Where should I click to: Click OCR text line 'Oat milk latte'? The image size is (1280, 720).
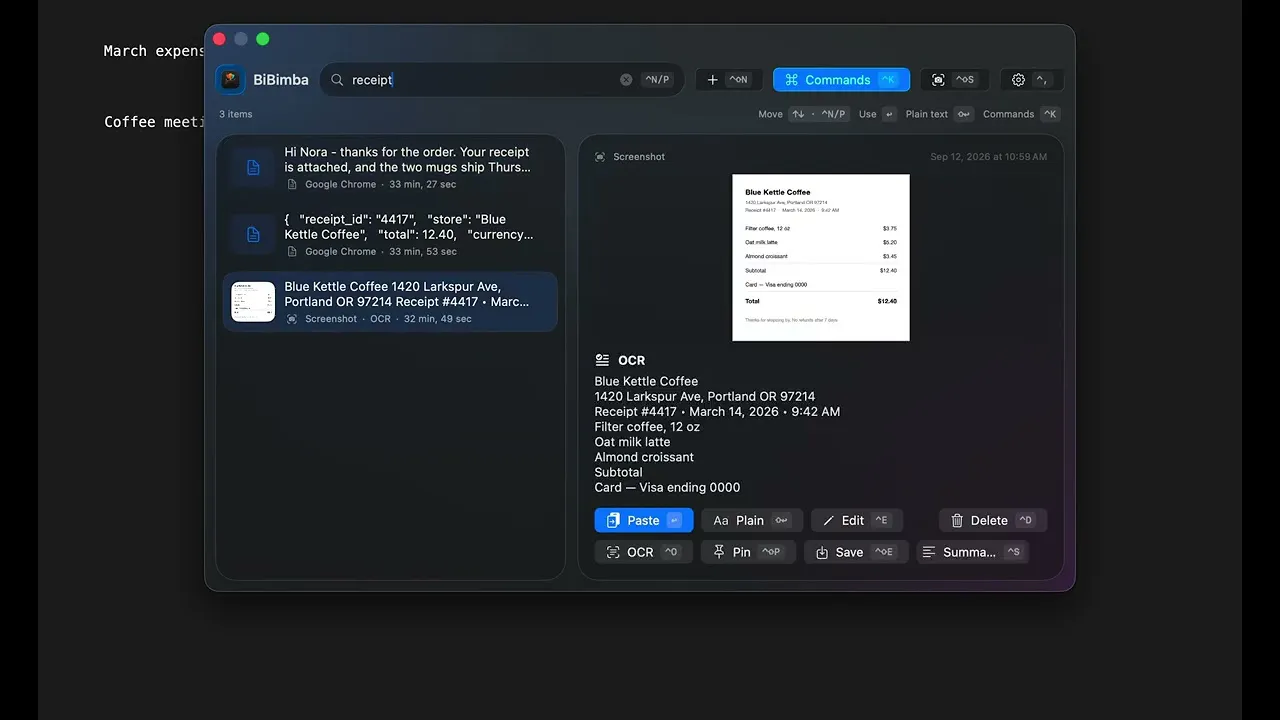point(632,442)
